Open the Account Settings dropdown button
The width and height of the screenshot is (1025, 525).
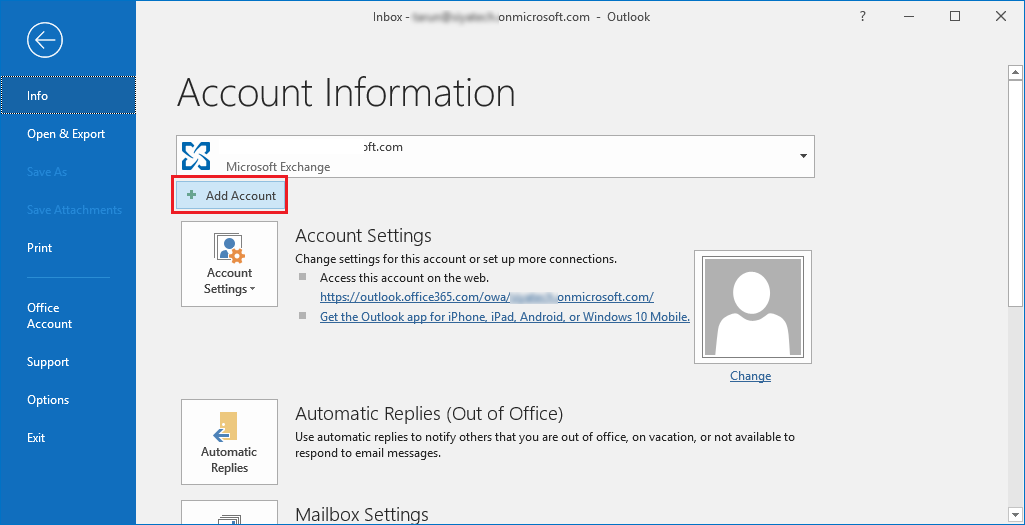(229, 264)
